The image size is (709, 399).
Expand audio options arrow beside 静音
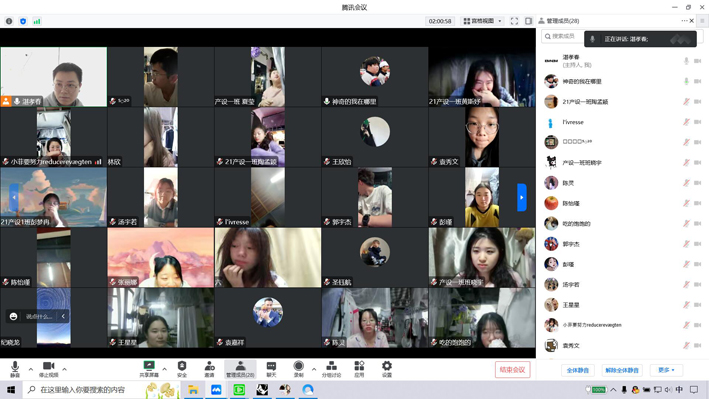point(31,369)
